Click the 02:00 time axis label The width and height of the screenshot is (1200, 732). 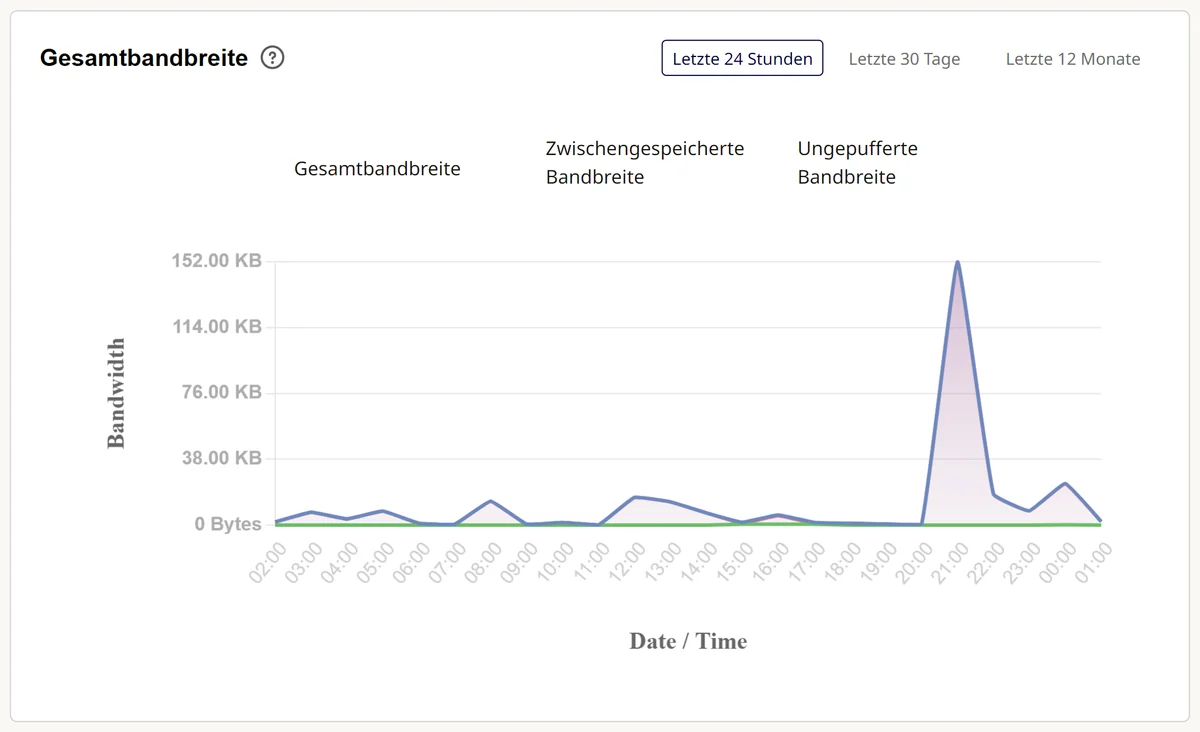point(267,562)
